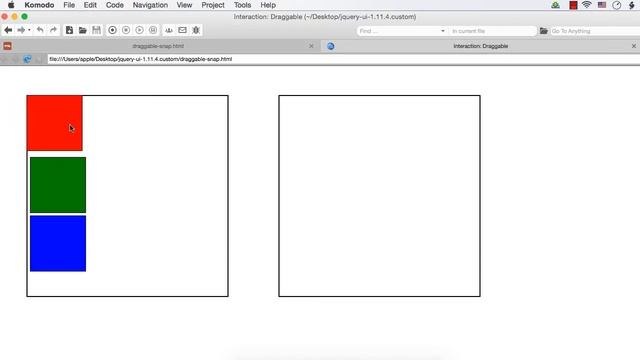Create a new file from the toolbar
The image size is (640, 360).
coord(69,30)
